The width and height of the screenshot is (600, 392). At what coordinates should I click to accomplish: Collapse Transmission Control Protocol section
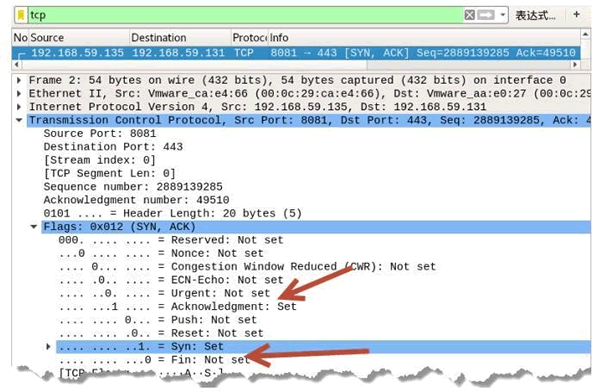19,120
